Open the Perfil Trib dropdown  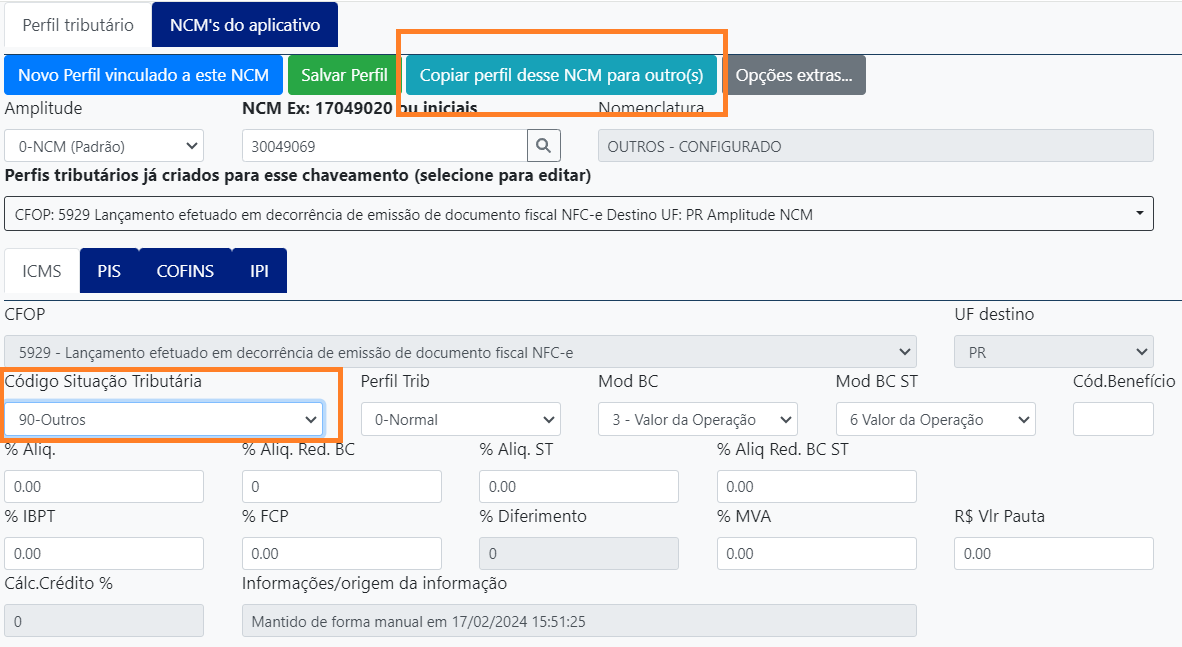460,420
